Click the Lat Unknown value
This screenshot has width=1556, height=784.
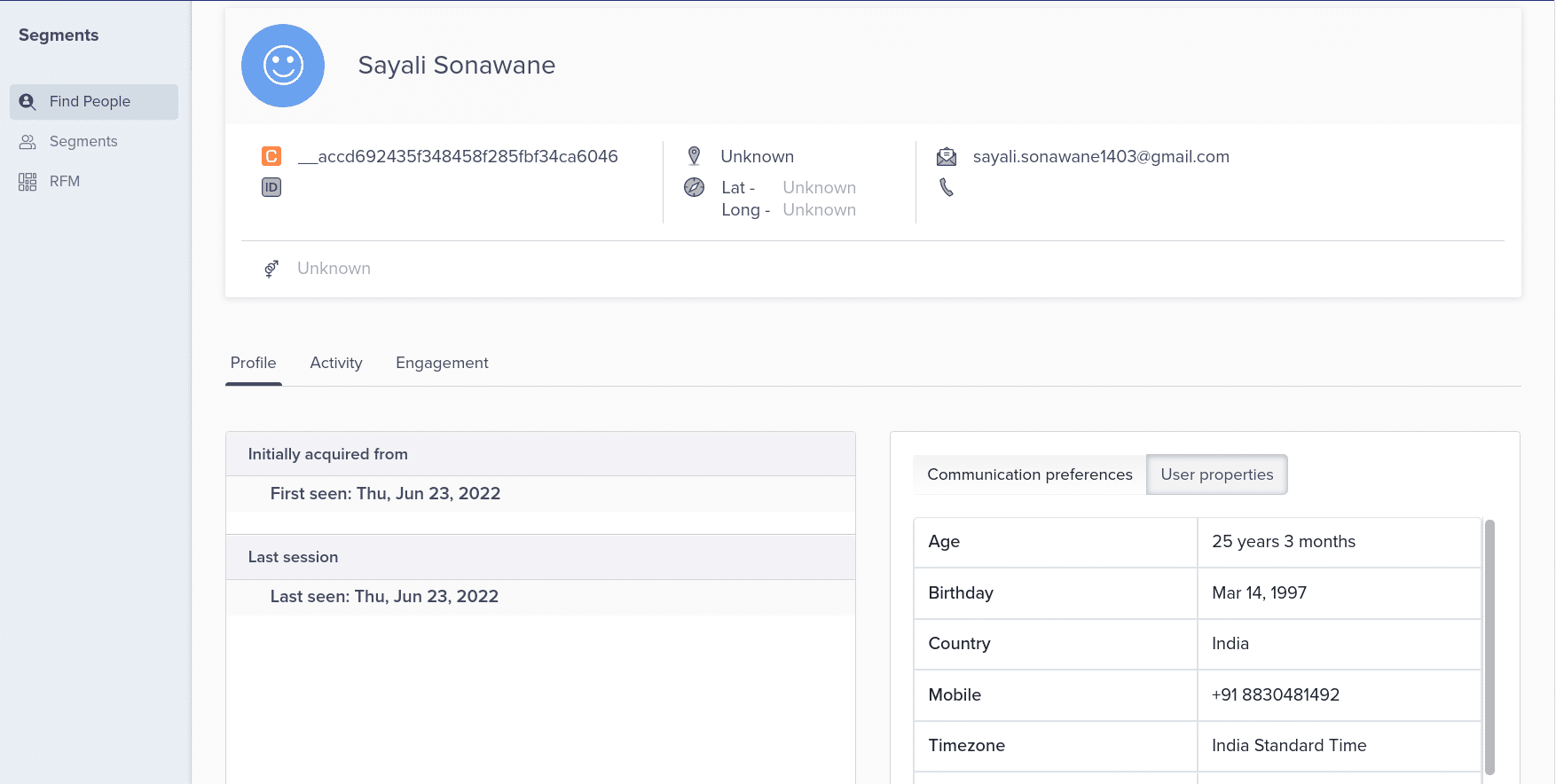coord(820,188)
